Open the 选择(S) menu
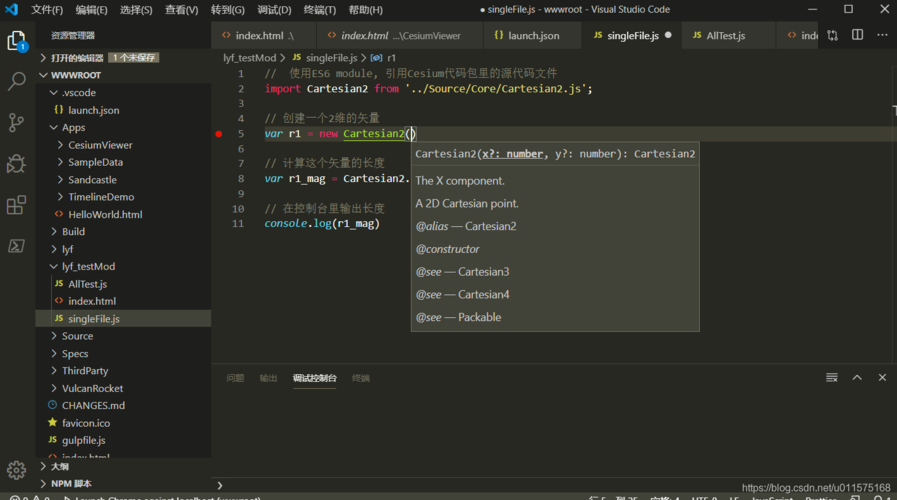The image size is (897, 500). point(136,10)
